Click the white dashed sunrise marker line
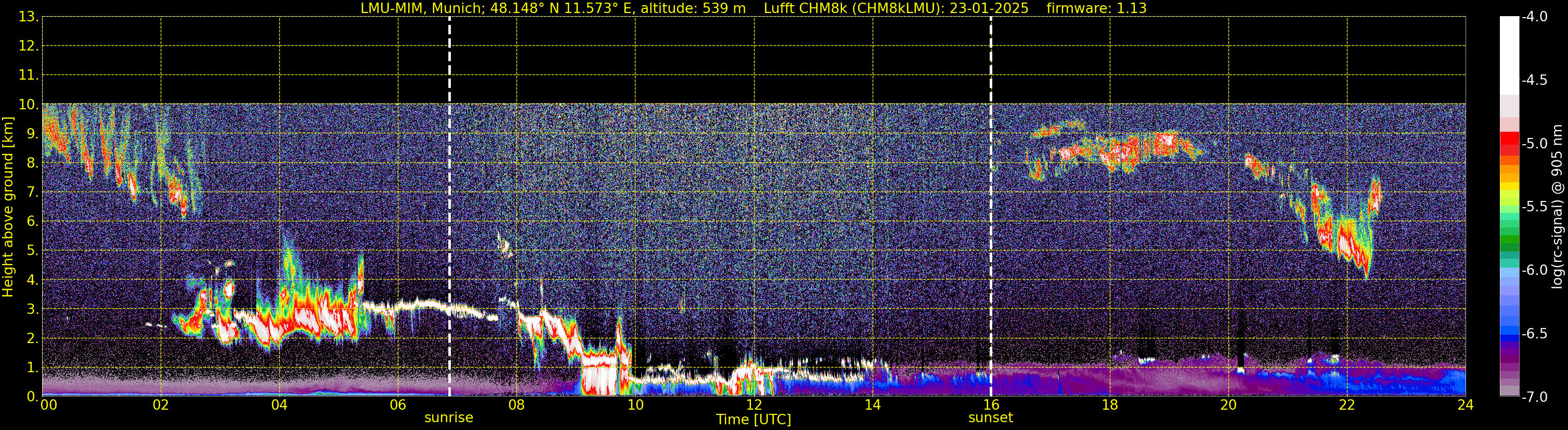This screenshot has width=1568, height=430. point(449,207)
